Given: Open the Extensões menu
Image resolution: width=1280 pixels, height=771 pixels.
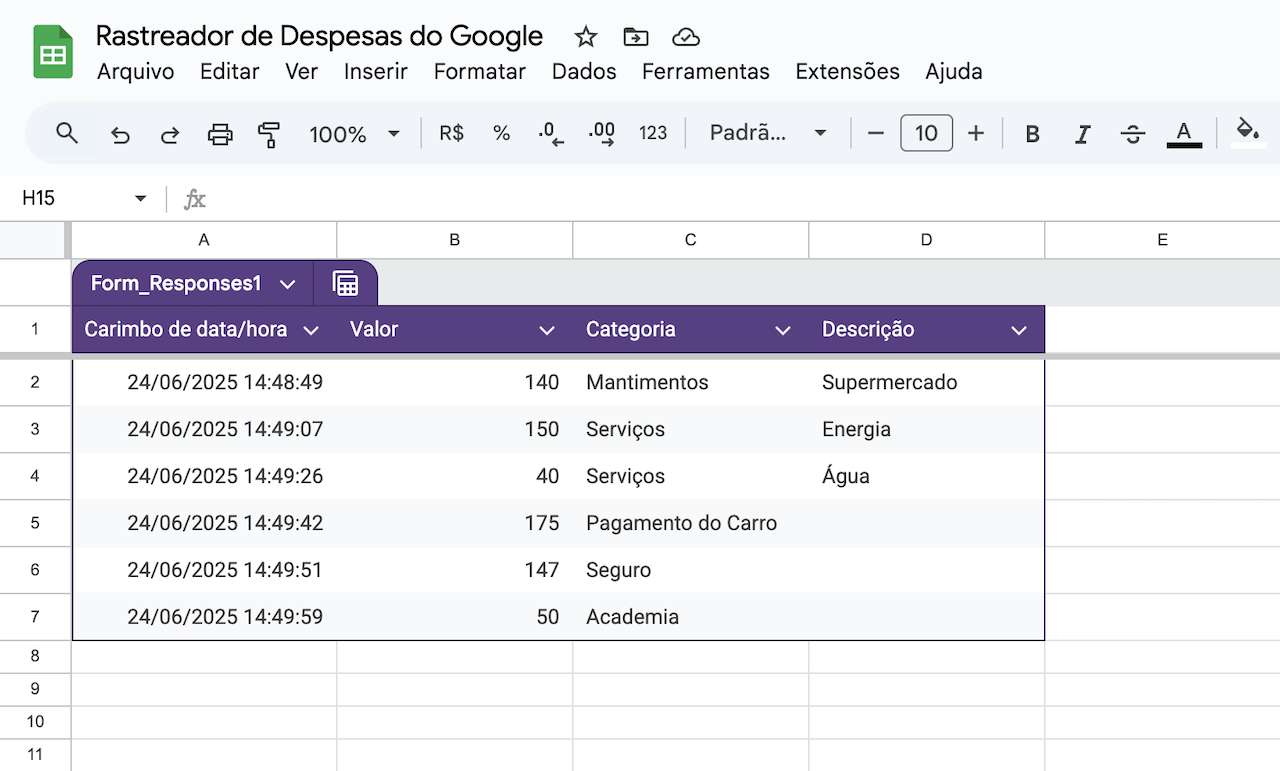Looking at the screenshot, I should (x=847, y=72).
